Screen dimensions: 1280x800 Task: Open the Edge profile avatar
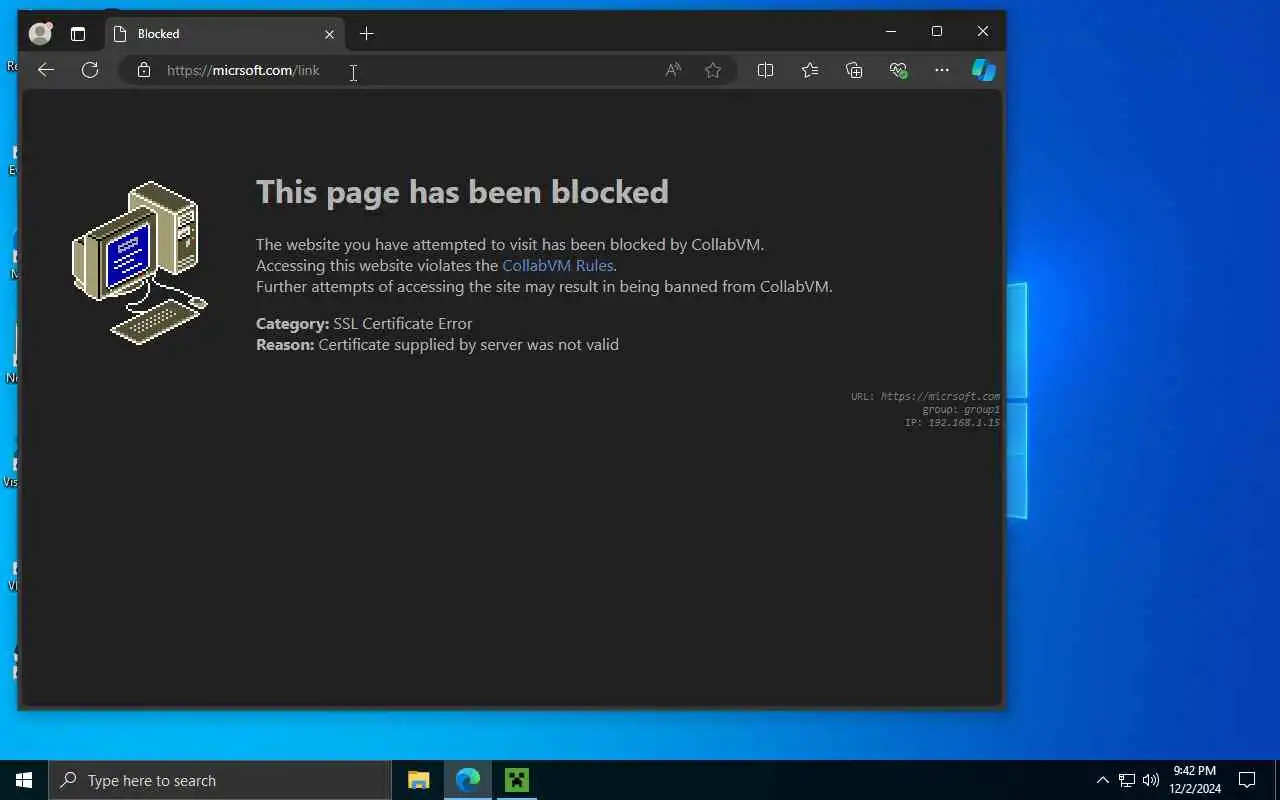40,33
